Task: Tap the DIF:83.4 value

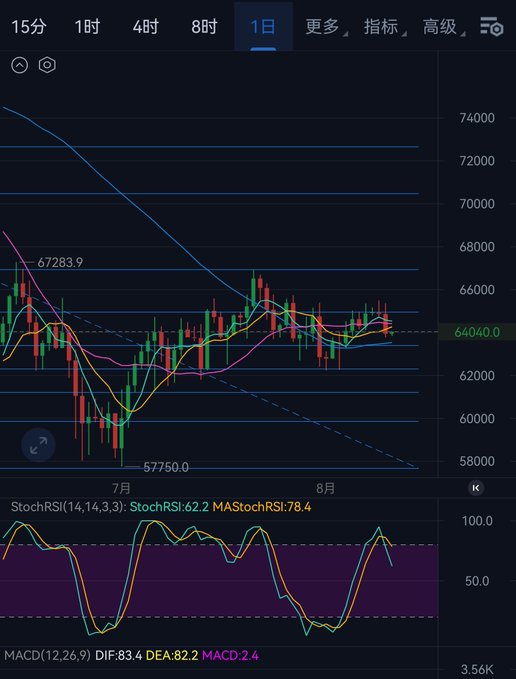Action: [118, 656]
